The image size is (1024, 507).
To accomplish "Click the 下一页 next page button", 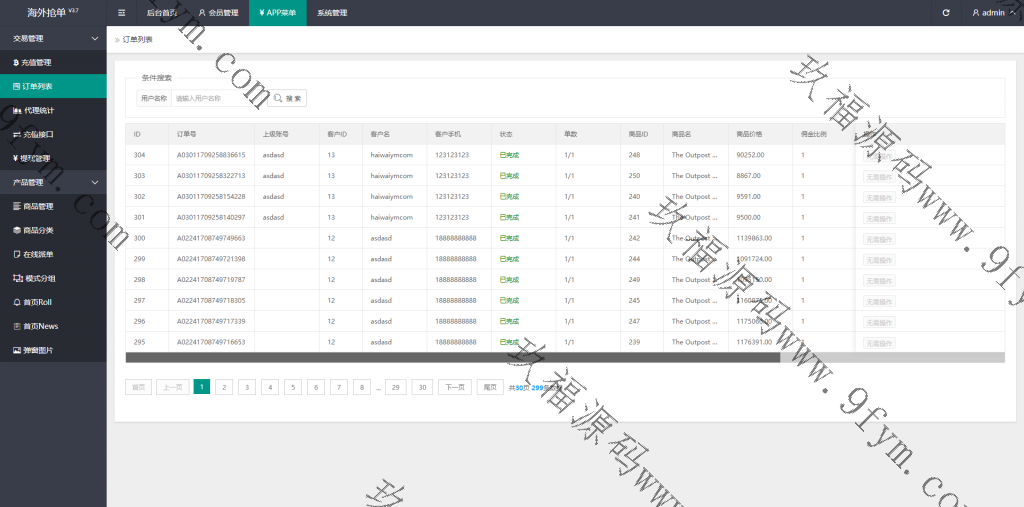I will [x=454, y=387].
